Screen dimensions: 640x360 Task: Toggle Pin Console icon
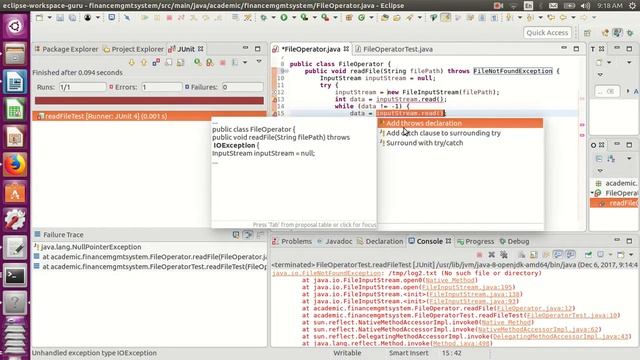tap(588, 255)
